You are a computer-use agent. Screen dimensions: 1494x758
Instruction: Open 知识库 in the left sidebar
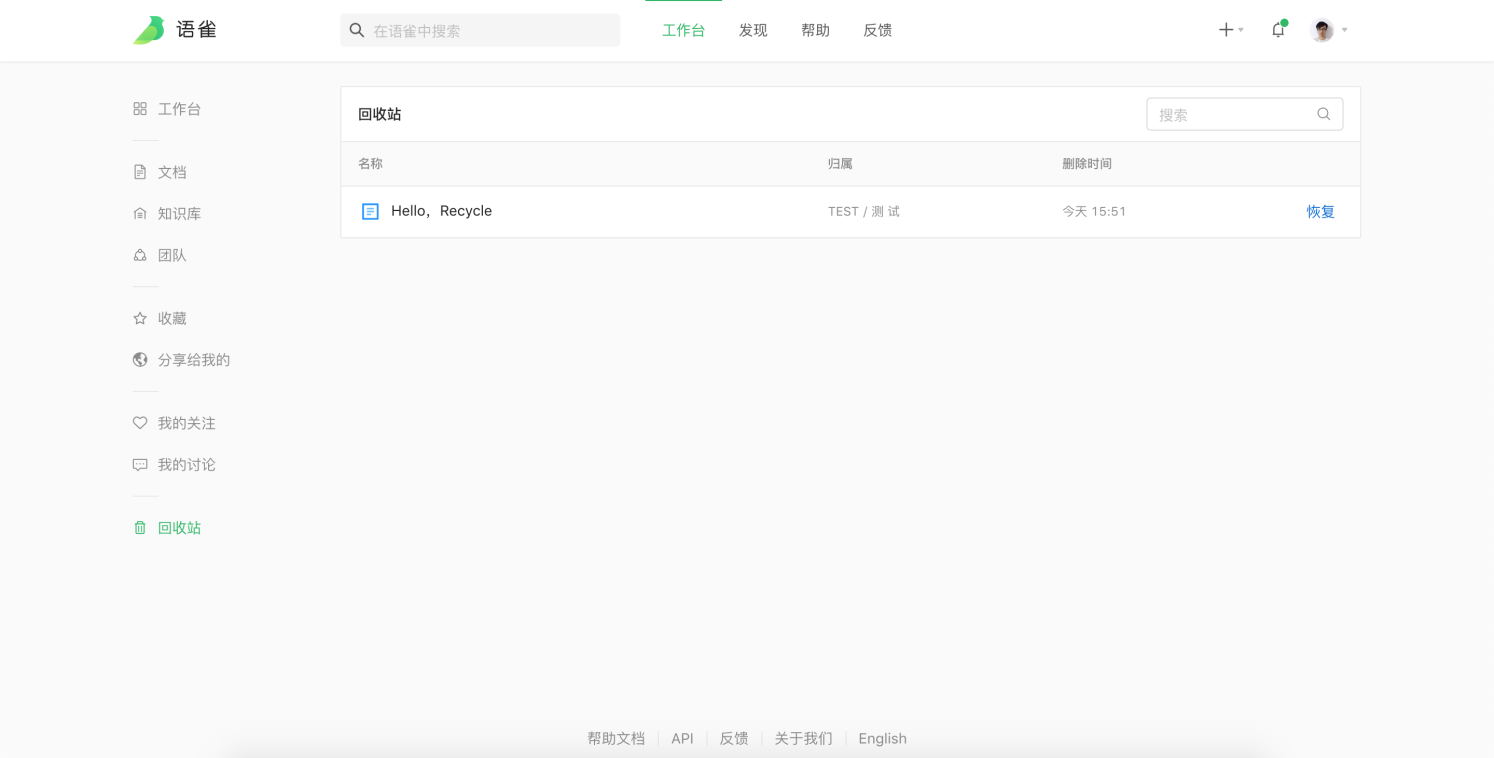tap(179, 214)
